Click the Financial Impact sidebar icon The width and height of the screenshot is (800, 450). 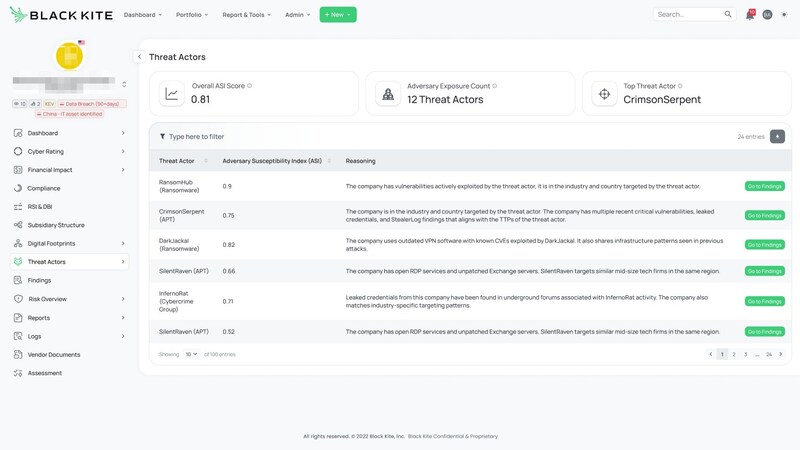[18, 170]
